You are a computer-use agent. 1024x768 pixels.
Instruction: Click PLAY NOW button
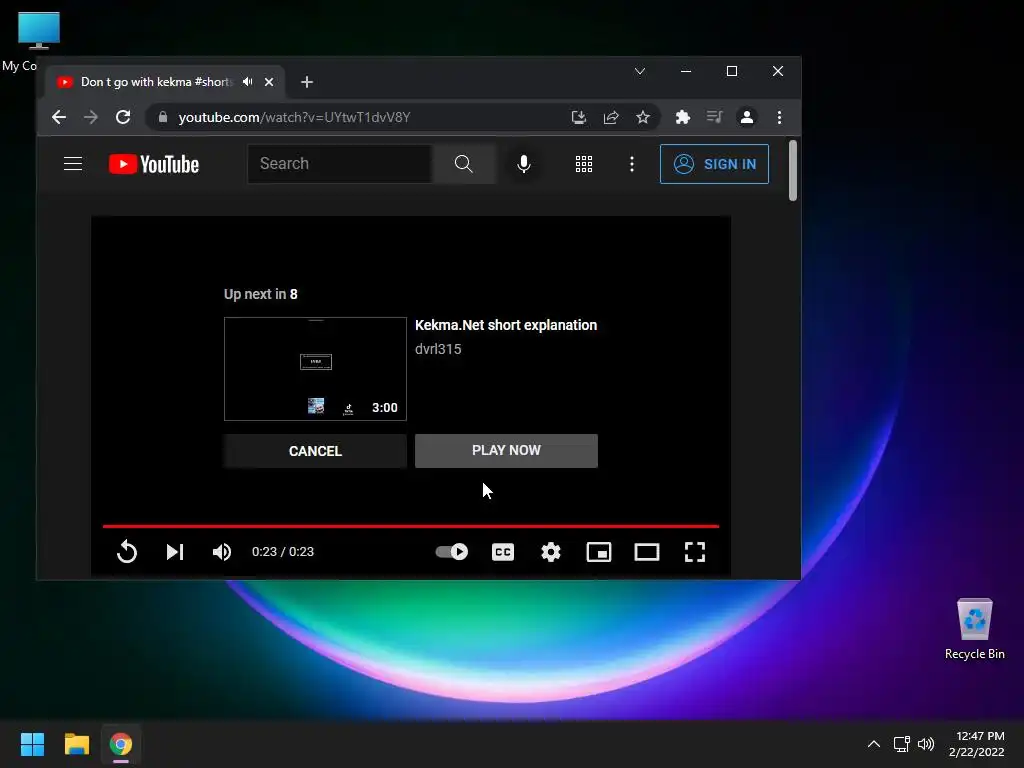[x=506, y=451]
